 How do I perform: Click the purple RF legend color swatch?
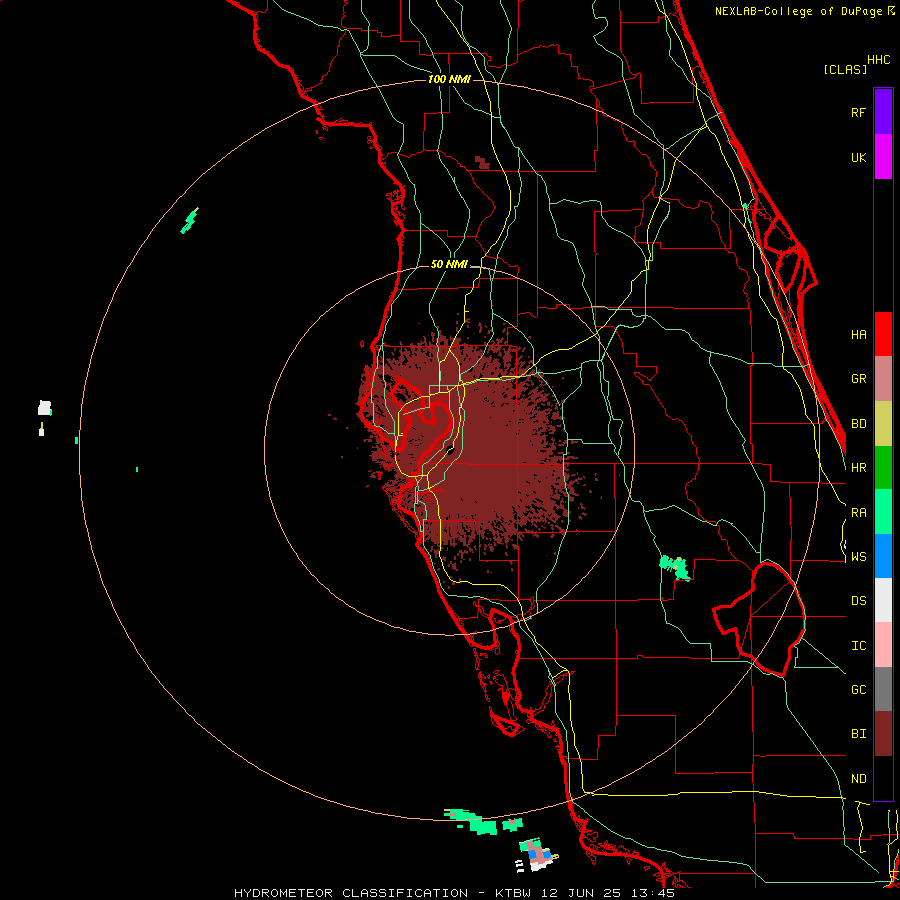[883, 112]
